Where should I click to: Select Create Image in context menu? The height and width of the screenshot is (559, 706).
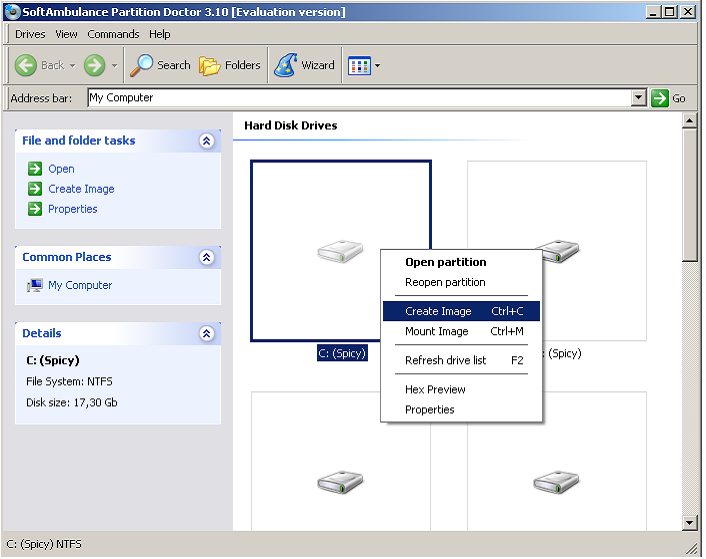point(461,311)
